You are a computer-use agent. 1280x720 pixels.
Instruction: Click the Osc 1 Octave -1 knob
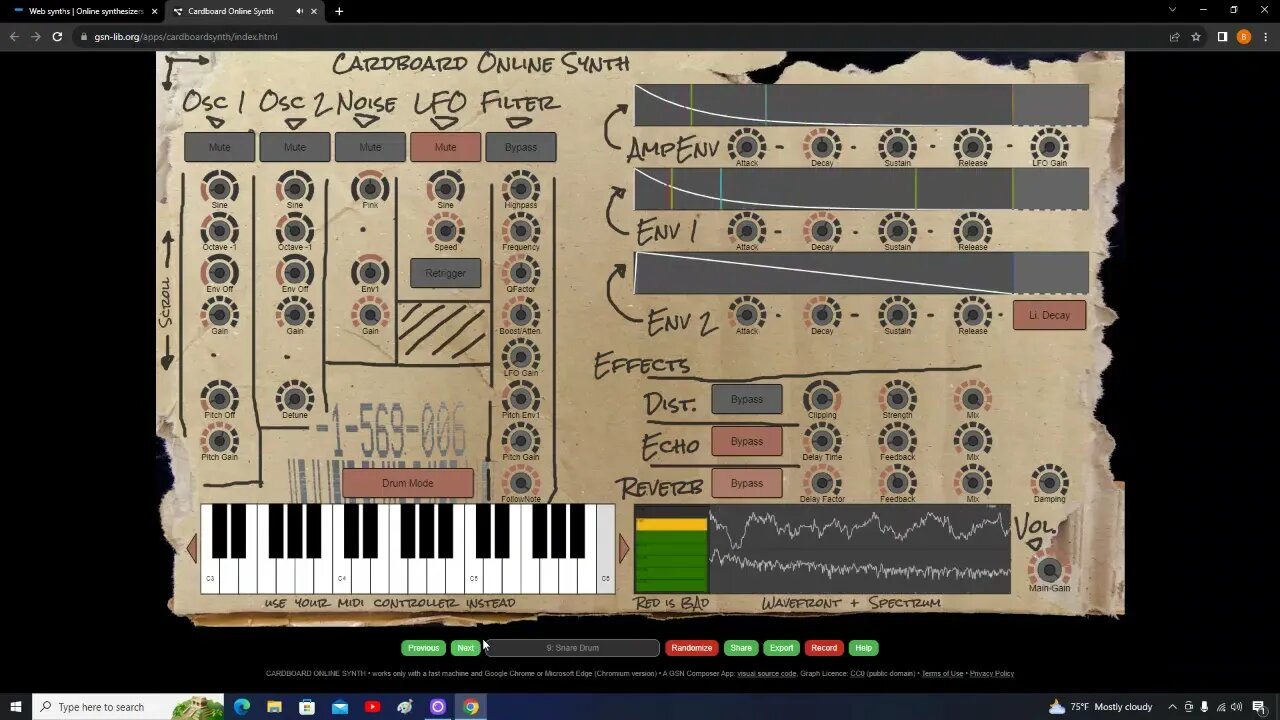click(219, 230)
